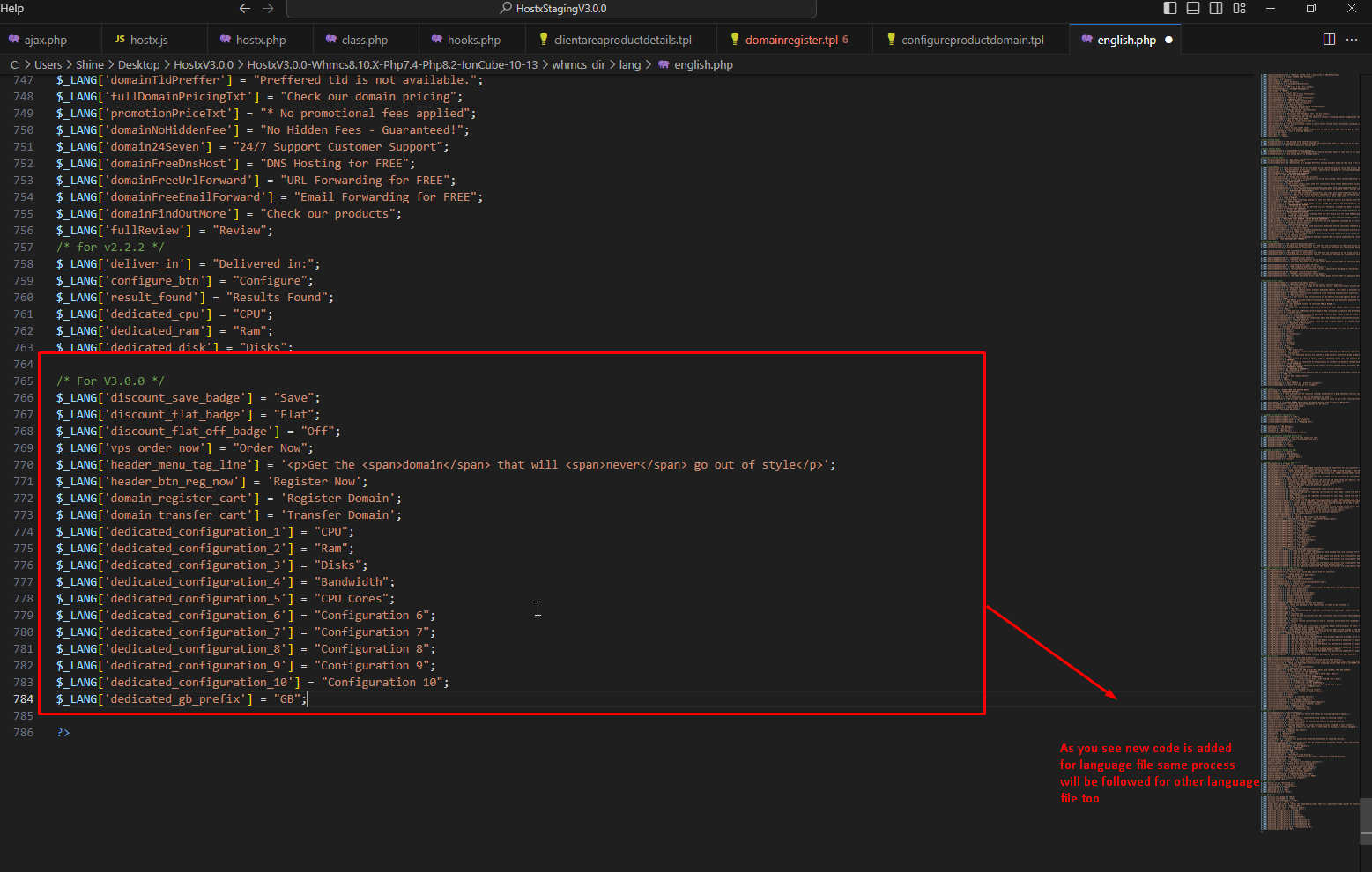Expand the lang breadcrumb folder
The height and width of the screenshot is (872, 1372).
coord(629,64)
